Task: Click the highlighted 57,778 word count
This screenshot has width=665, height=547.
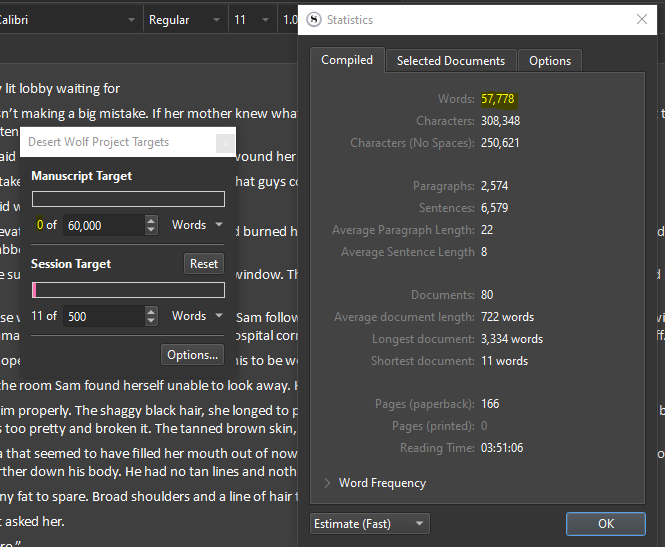Action: 497,99
